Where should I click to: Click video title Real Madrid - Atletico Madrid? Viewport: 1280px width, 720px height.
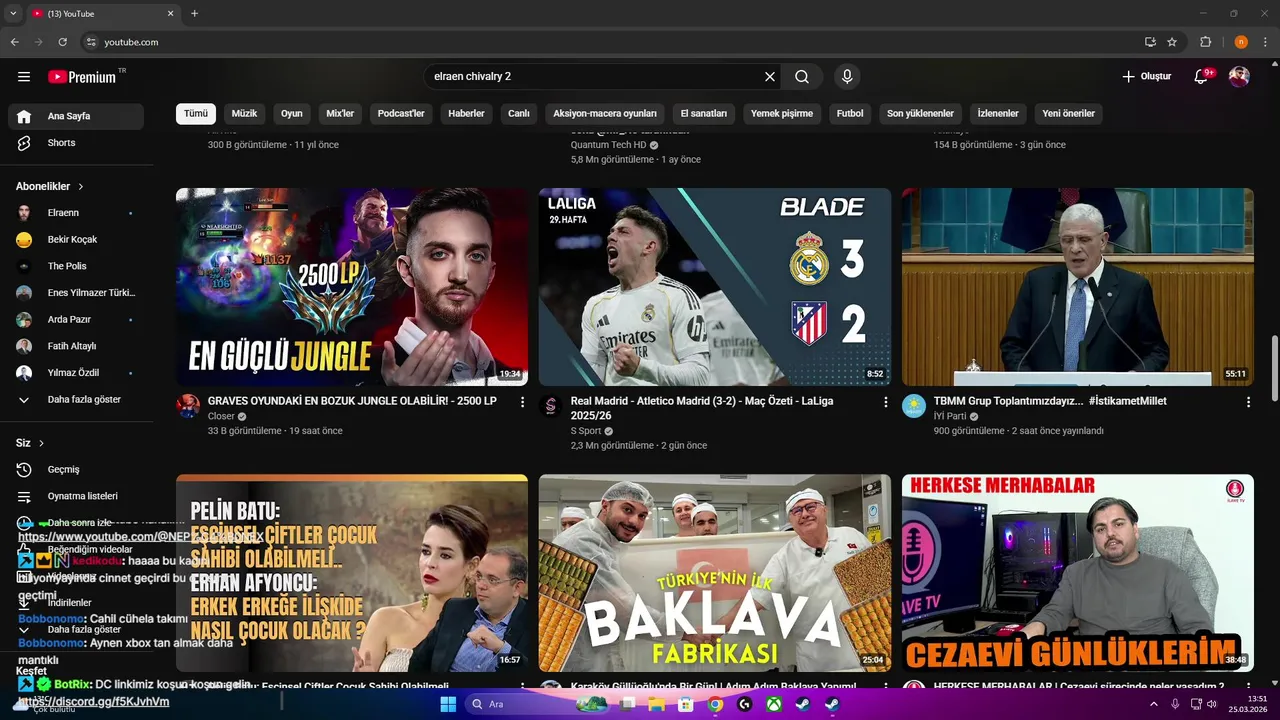702,408
